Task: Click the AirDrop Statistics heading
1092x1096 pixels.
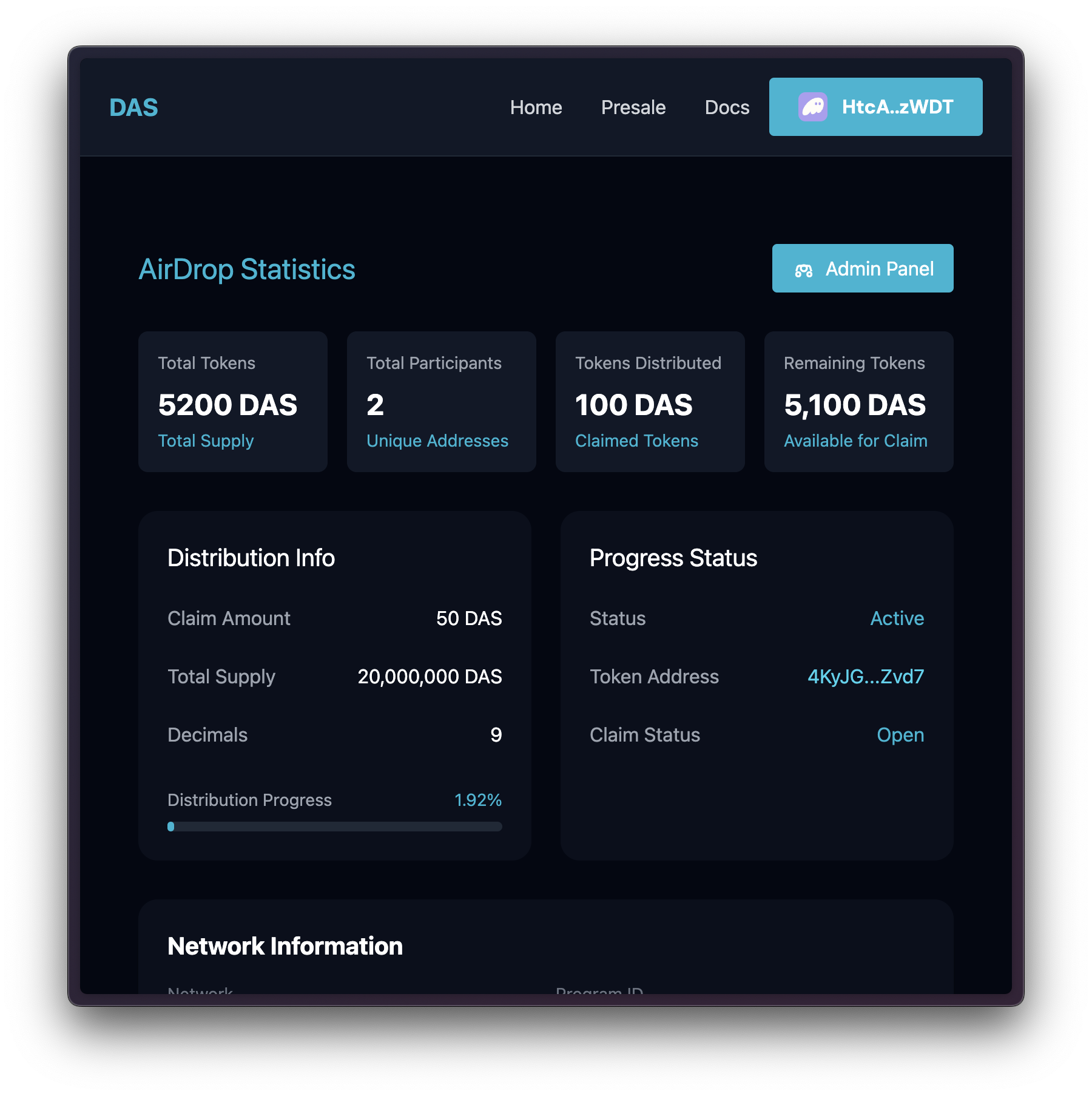Action: (x=247, y=269)
